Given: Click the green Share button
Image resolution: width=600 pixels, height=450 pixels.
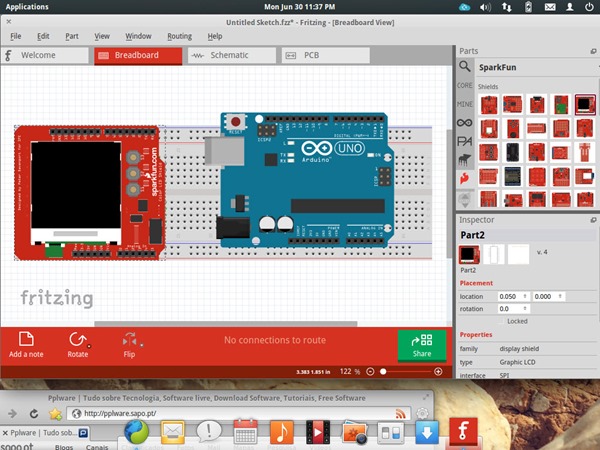Looking at the screenshot, I should coord(422,346).
